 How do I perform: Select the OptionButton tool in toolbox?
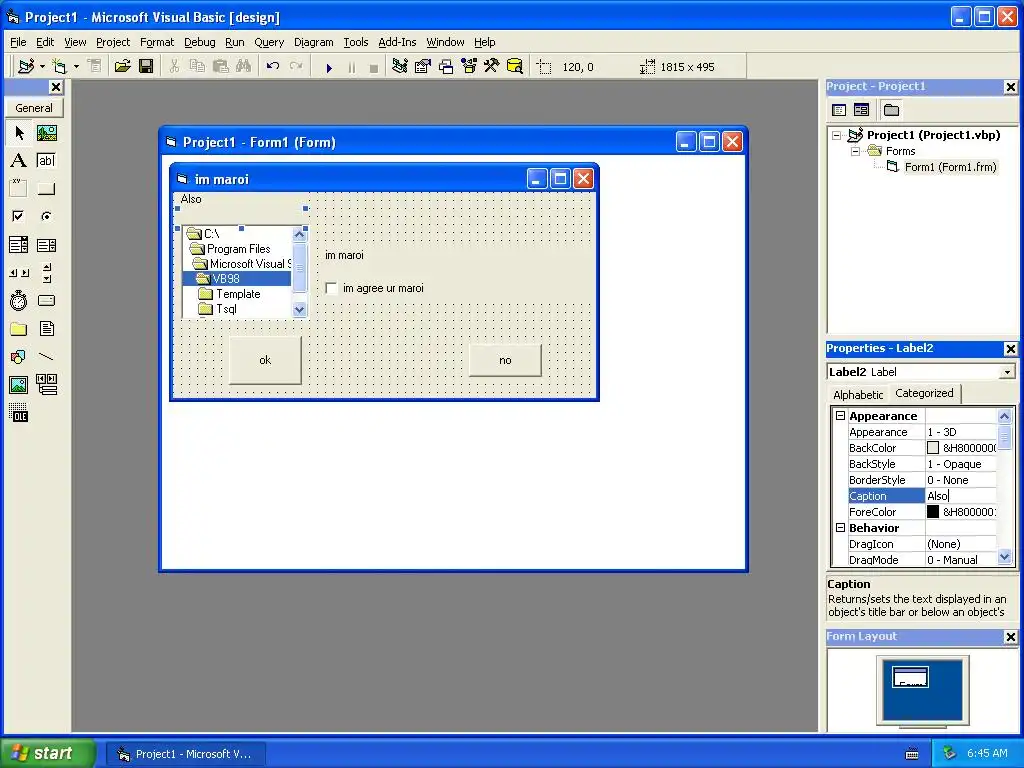46,216
